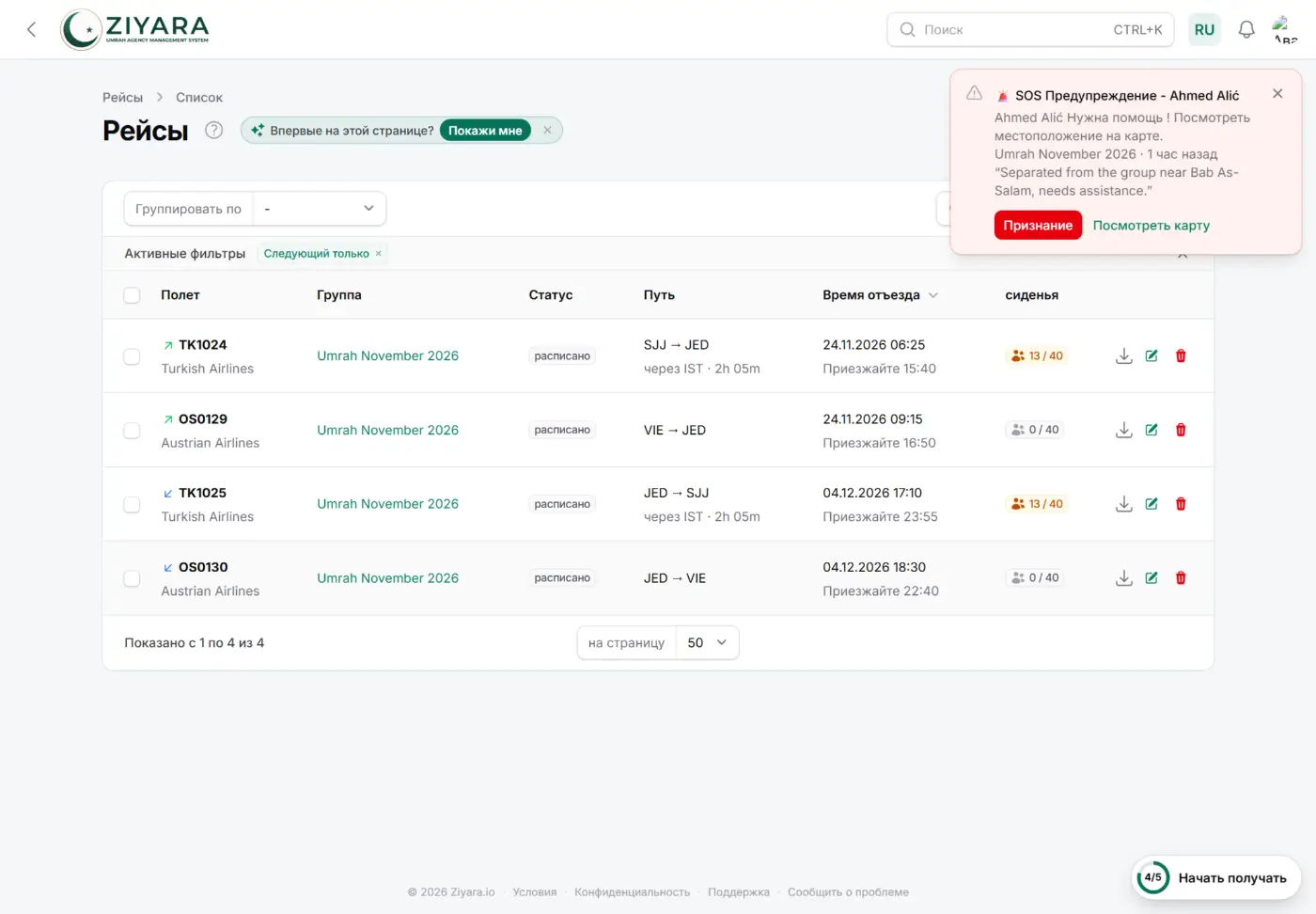Open the 4/5 onboarding progress widget
This screenshot has width=1316, height=914.
pos(1215,877)
